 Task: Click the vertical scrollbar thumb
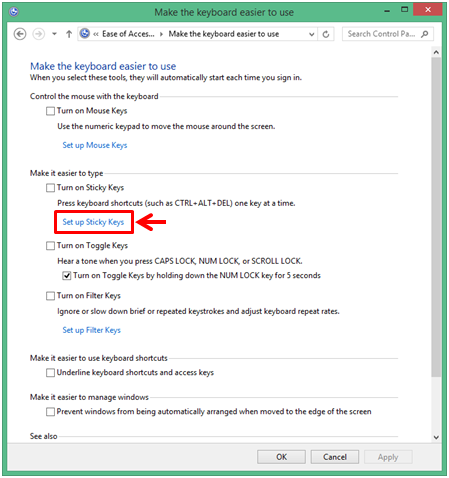(x=436, y=217)
